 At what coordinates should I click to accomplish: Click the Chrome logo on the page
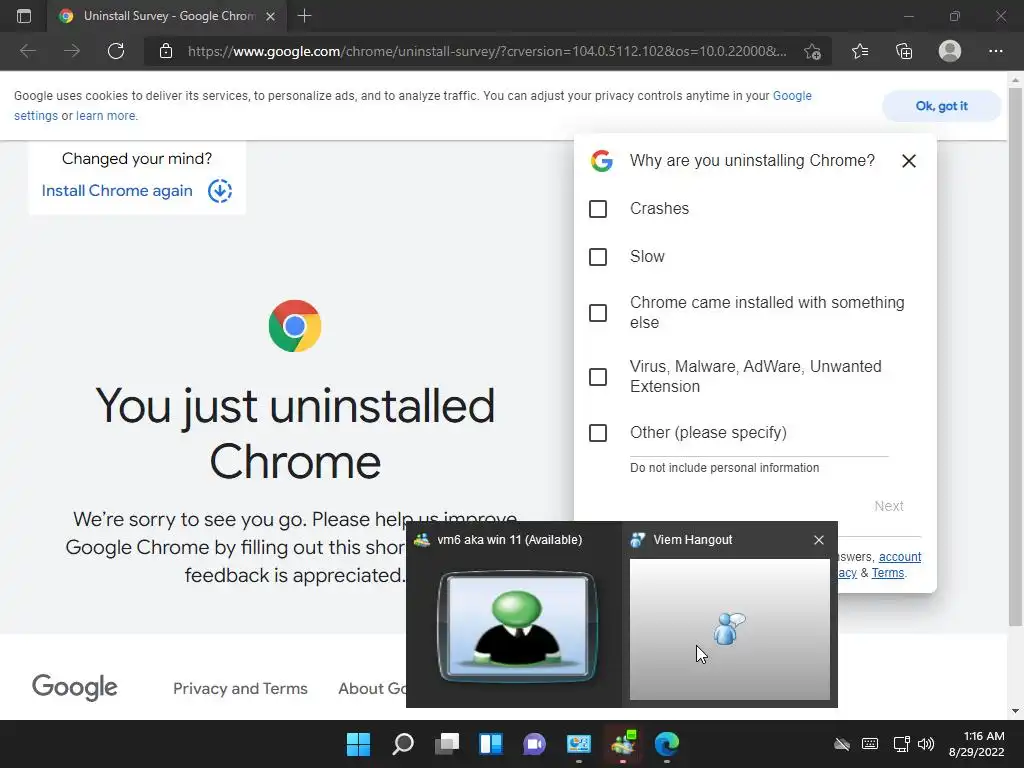coord(295,326)
